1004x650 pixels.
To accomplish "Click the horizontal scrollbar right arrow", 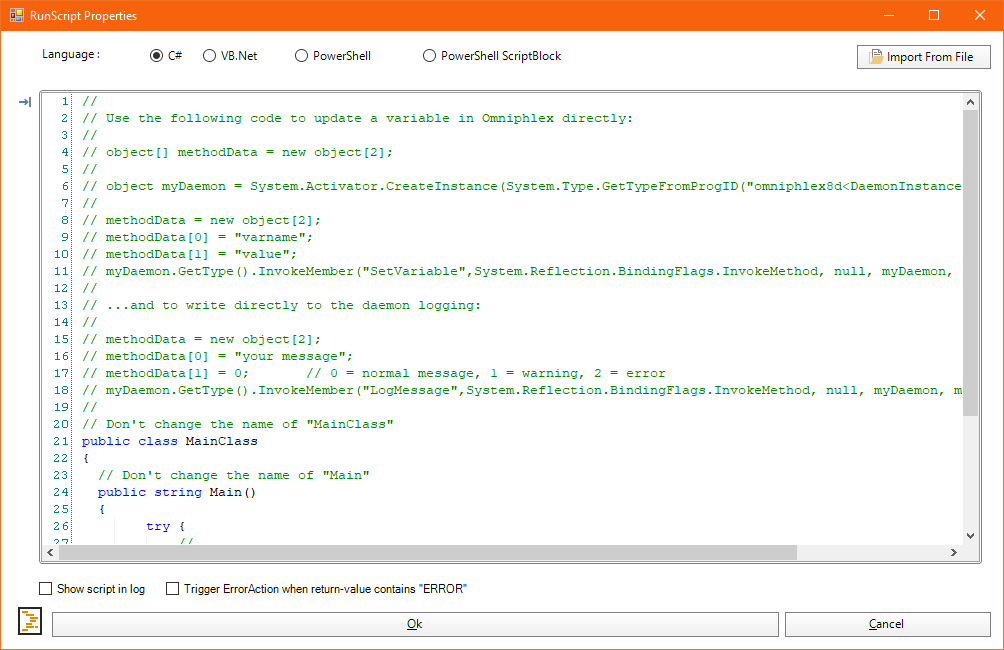I will [x=954, y=552].
